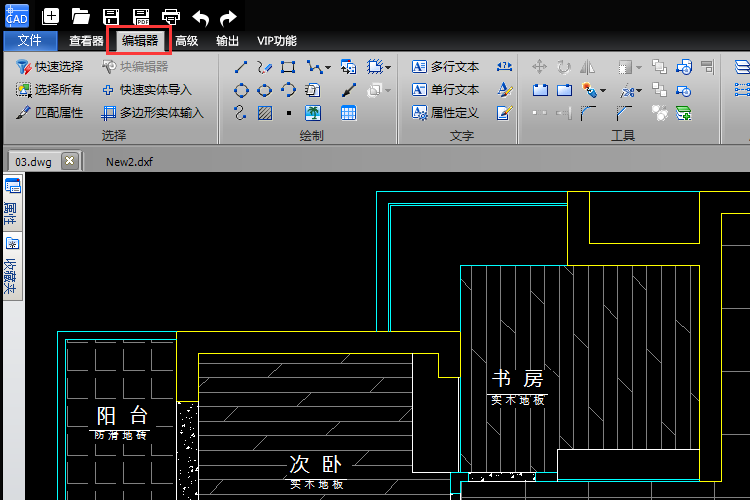Click the text style icon
750x500 pixels.
505,89
